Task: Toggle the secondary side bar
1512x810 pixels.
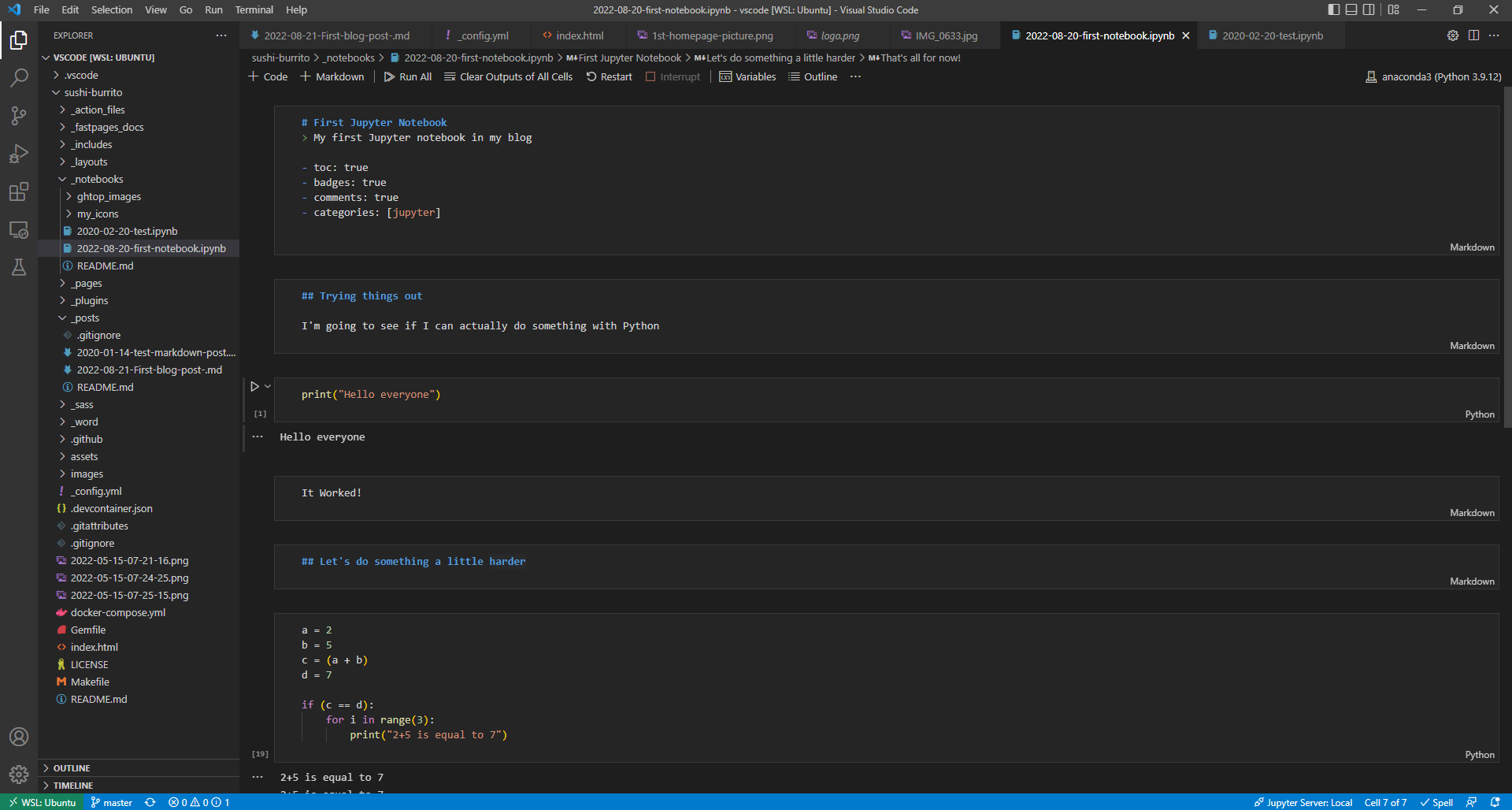Action: [x=1369, y=9]
